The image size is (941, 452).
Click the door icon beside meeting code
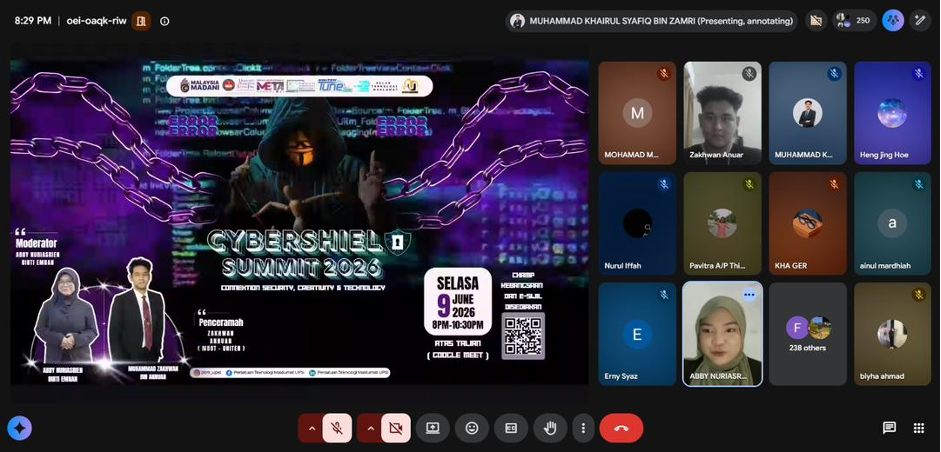coord(141,21)
